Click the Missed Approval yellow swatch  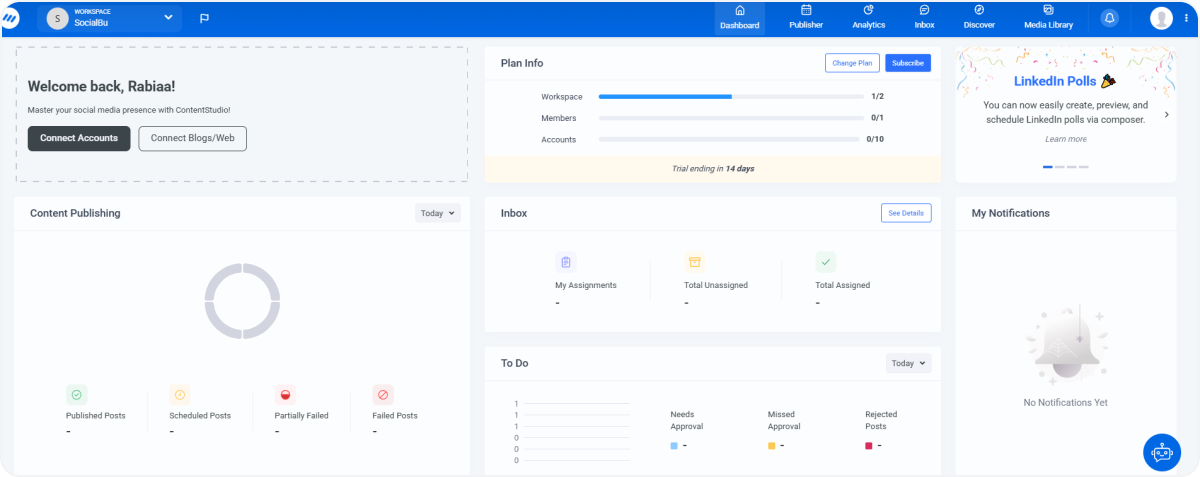(x=772, y=446)
